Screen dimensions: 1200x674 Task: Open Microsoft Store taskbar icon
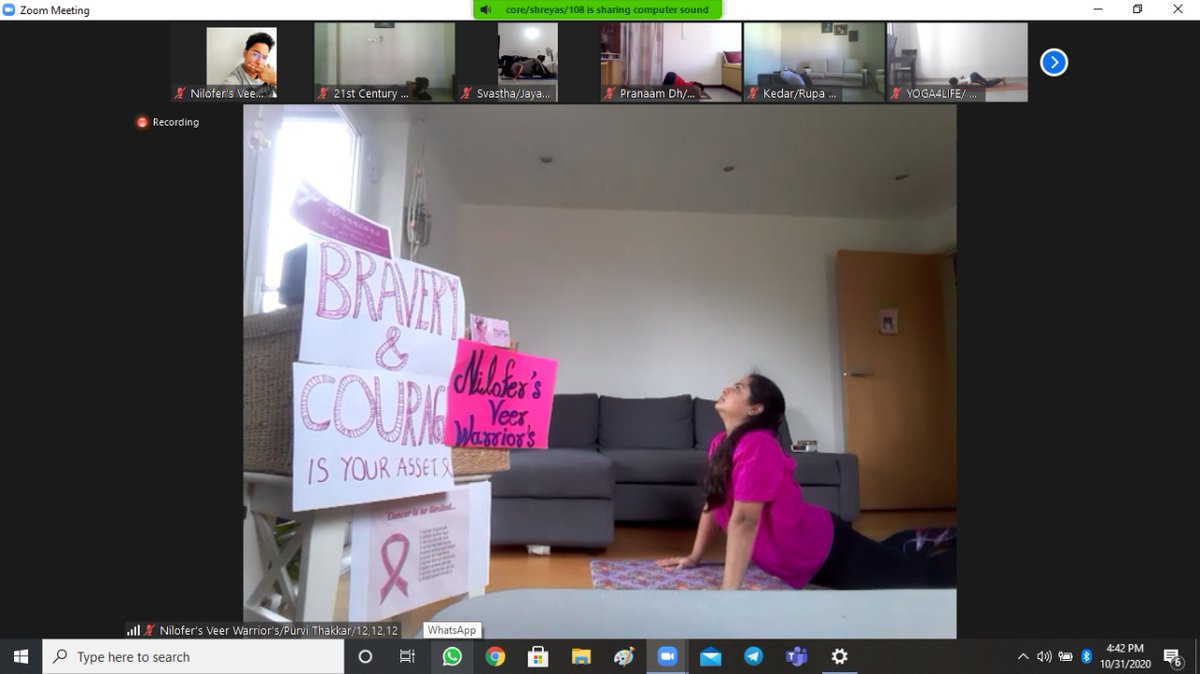point(538,657)
